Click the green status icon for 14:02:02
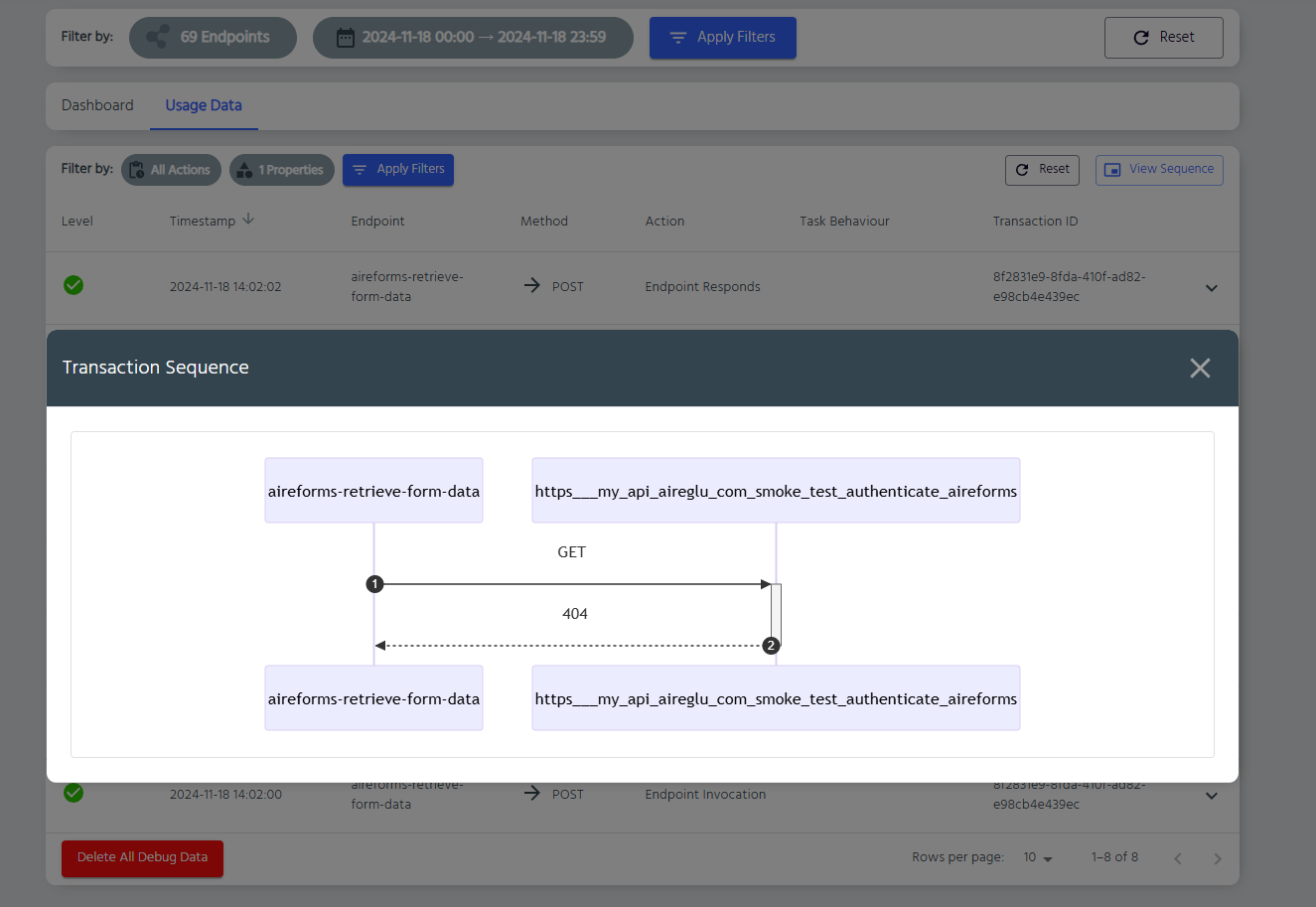The width and height of the screenshot is (1316, 907). coord(73,286)
